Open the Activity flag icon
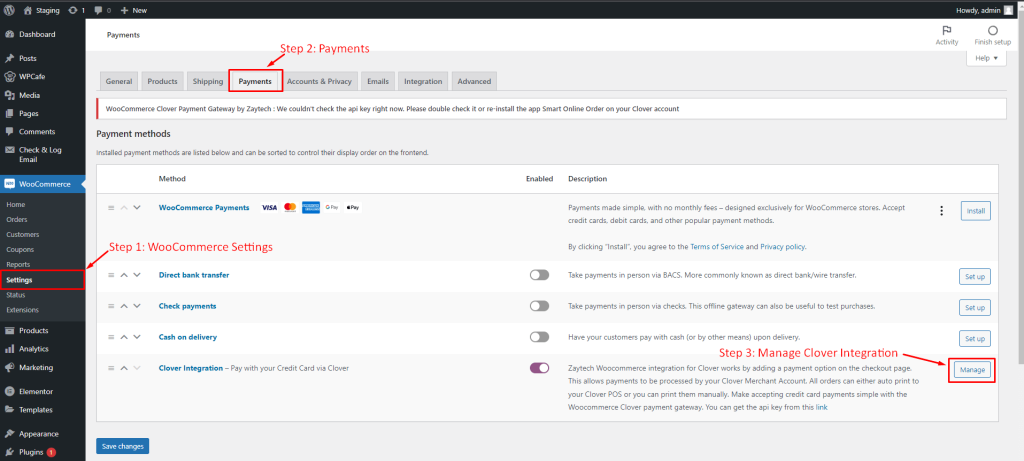The width and height of the screenshot is (1024, 461). point(946,31)
